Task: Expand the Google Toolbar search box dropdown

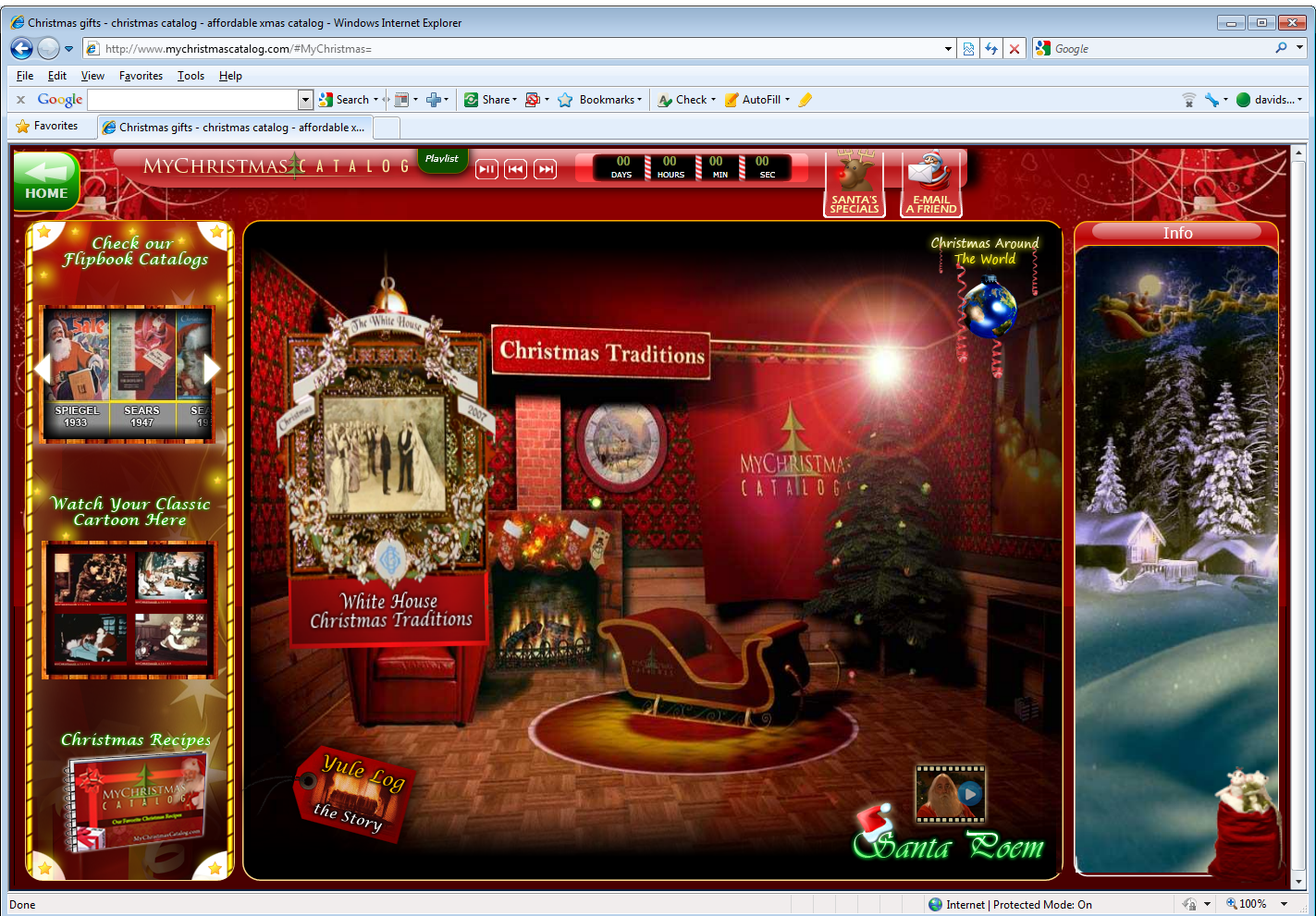Action: 305,100
